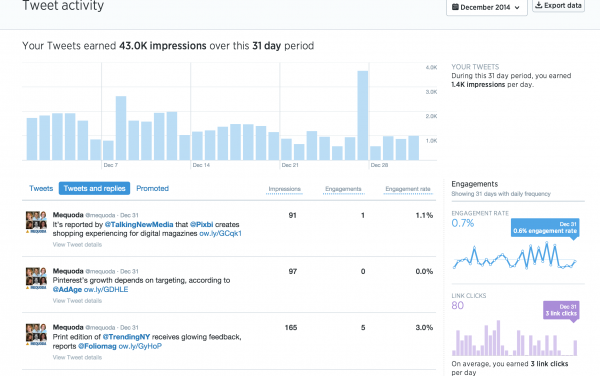Click the Engagement rate column header

(x=408, y=189)
